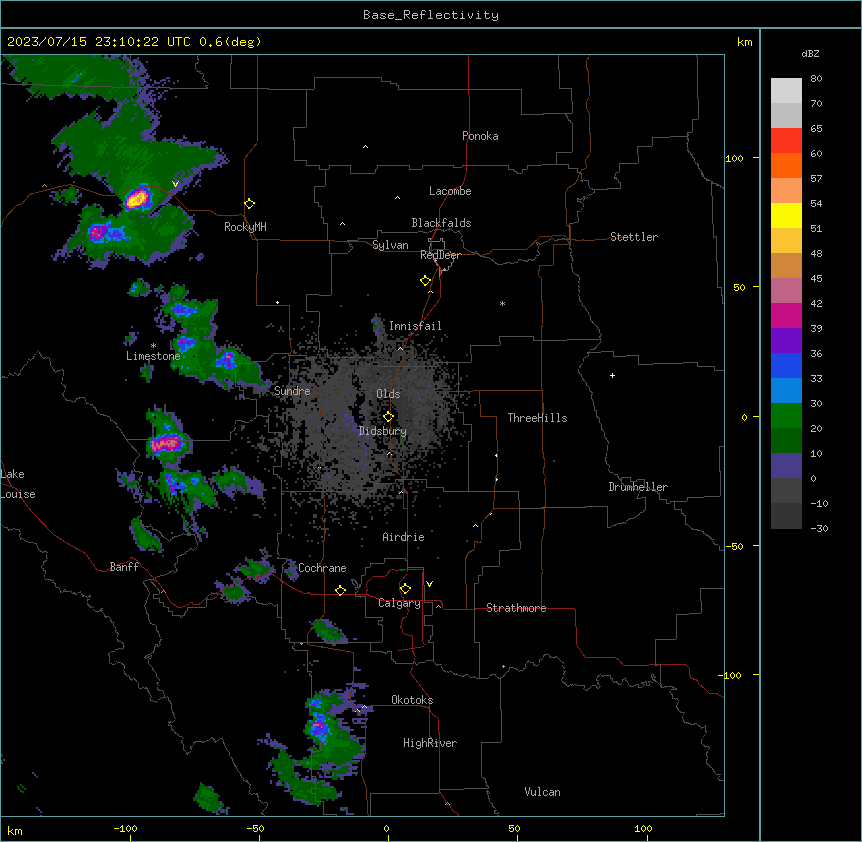Click the -30 value on the dBZ legend
862x842 pixels.
point(819,528)
